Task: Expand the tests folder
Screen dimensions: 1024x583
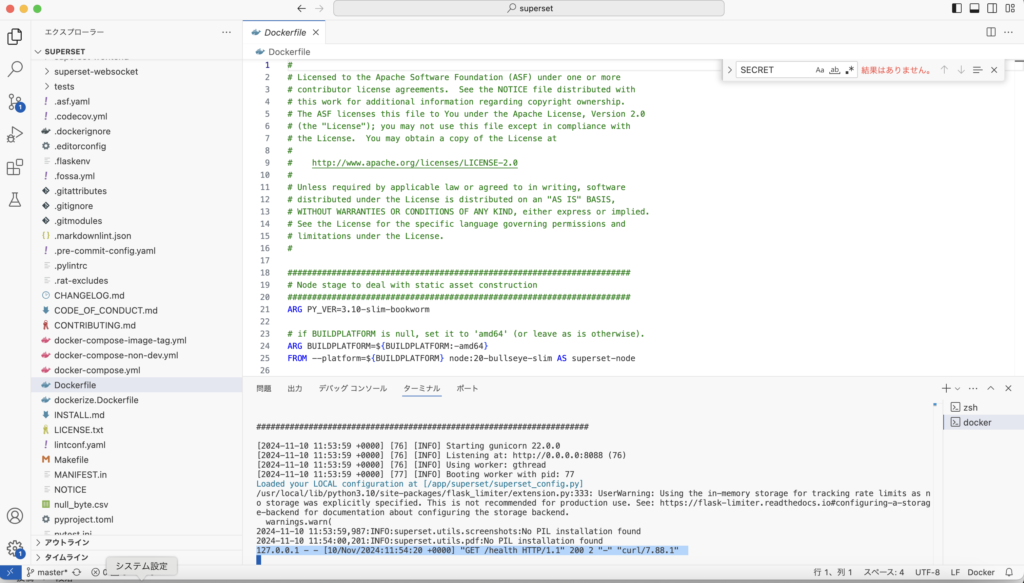Action: (137, 87)
